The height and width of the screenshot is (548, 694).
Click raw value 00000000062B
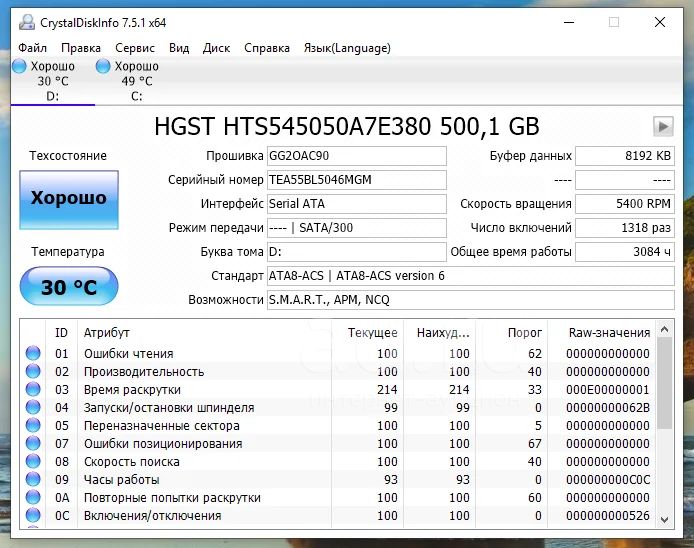coord(608,408)
